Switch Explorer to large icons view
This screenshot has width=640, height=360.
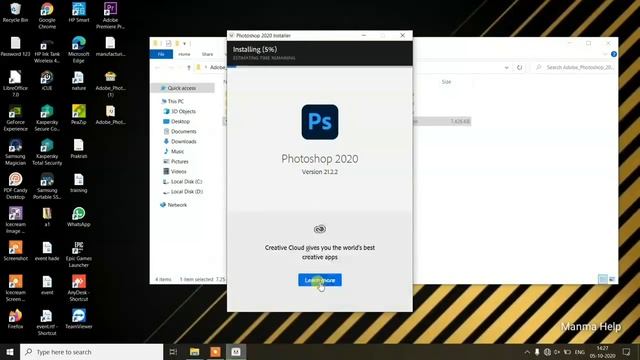coord(612,279)
